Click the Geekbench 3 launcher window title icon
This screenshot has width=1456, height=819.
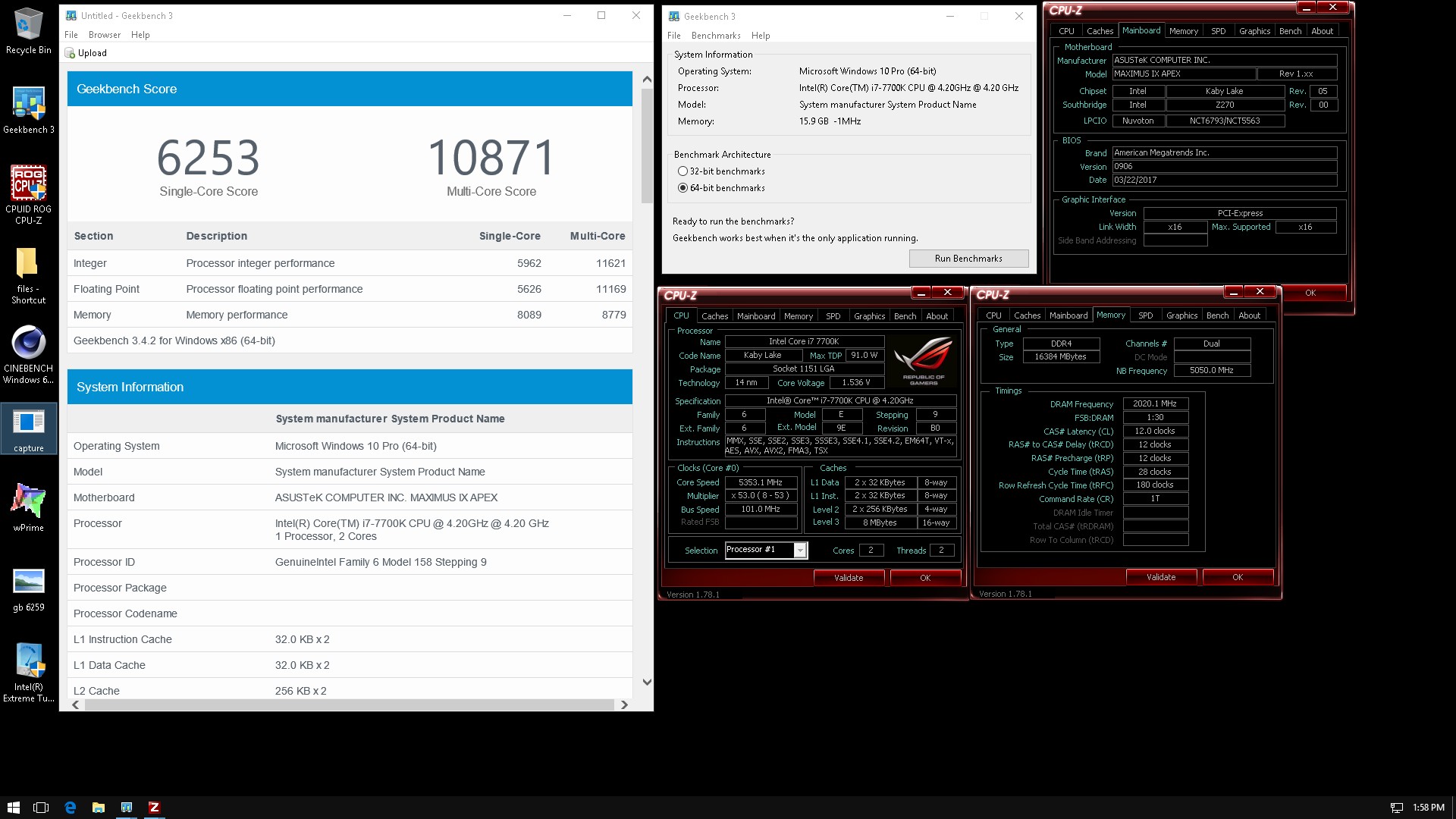click(674, 16)
